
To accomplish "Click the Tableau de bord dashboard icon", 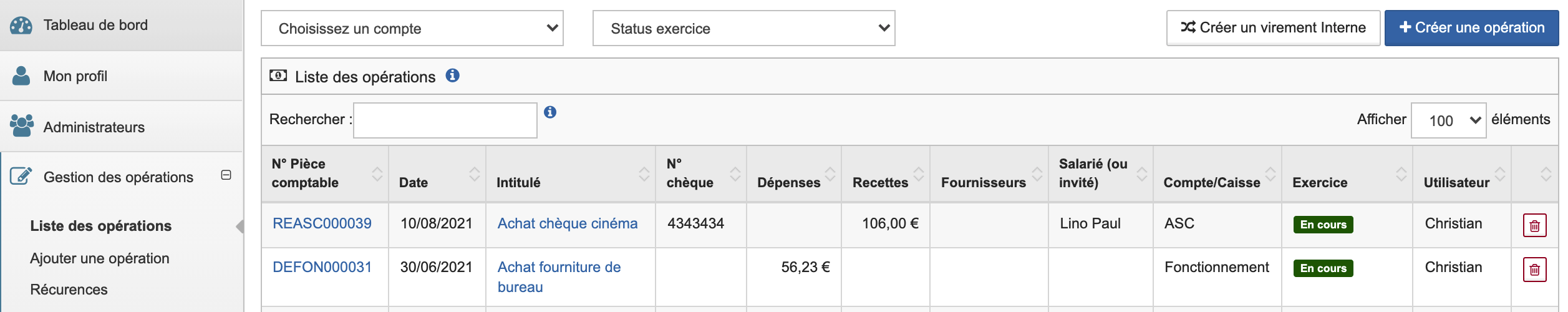I will (x=21, y=26).
